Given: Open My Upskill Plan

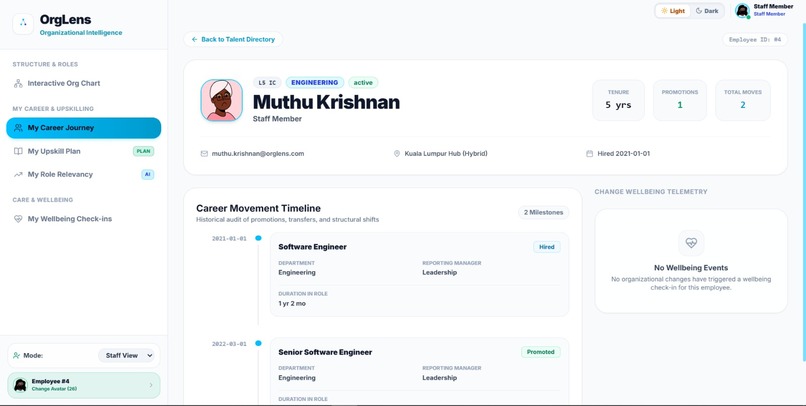Looking at the screenshot, I should tap(84, 151).
